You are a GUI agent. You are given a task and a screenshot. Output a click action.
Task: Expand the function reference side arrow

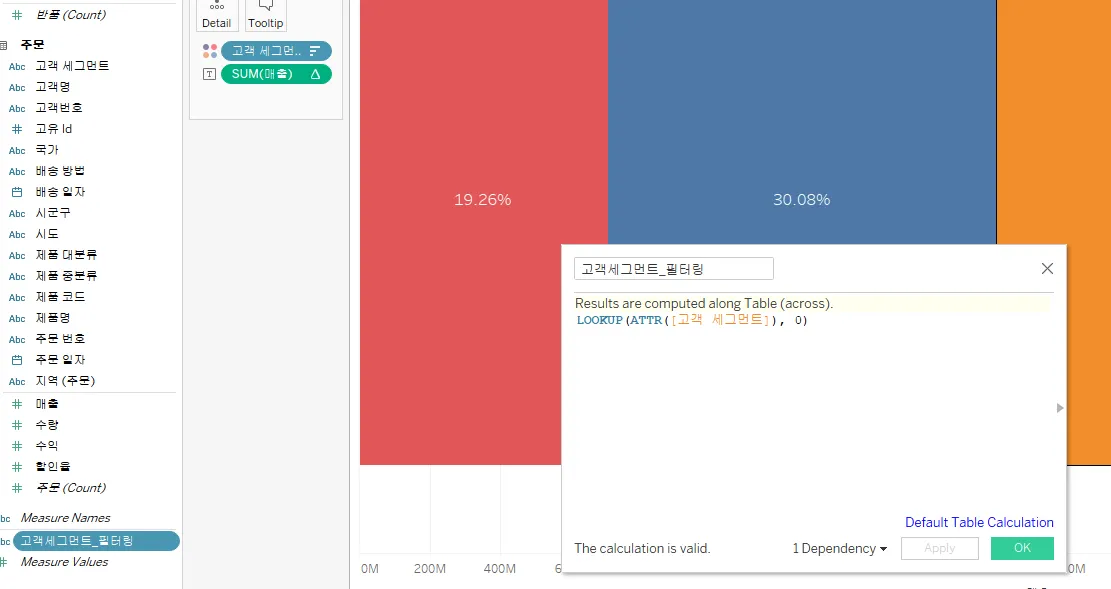point(1060,407)
